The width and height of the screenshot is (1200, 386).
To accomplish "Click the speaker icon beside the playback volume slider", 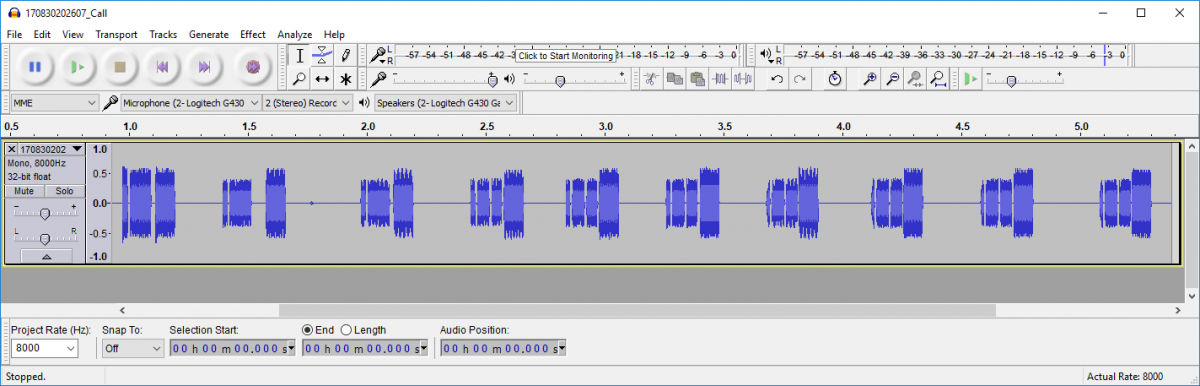I will coord(509,78).
